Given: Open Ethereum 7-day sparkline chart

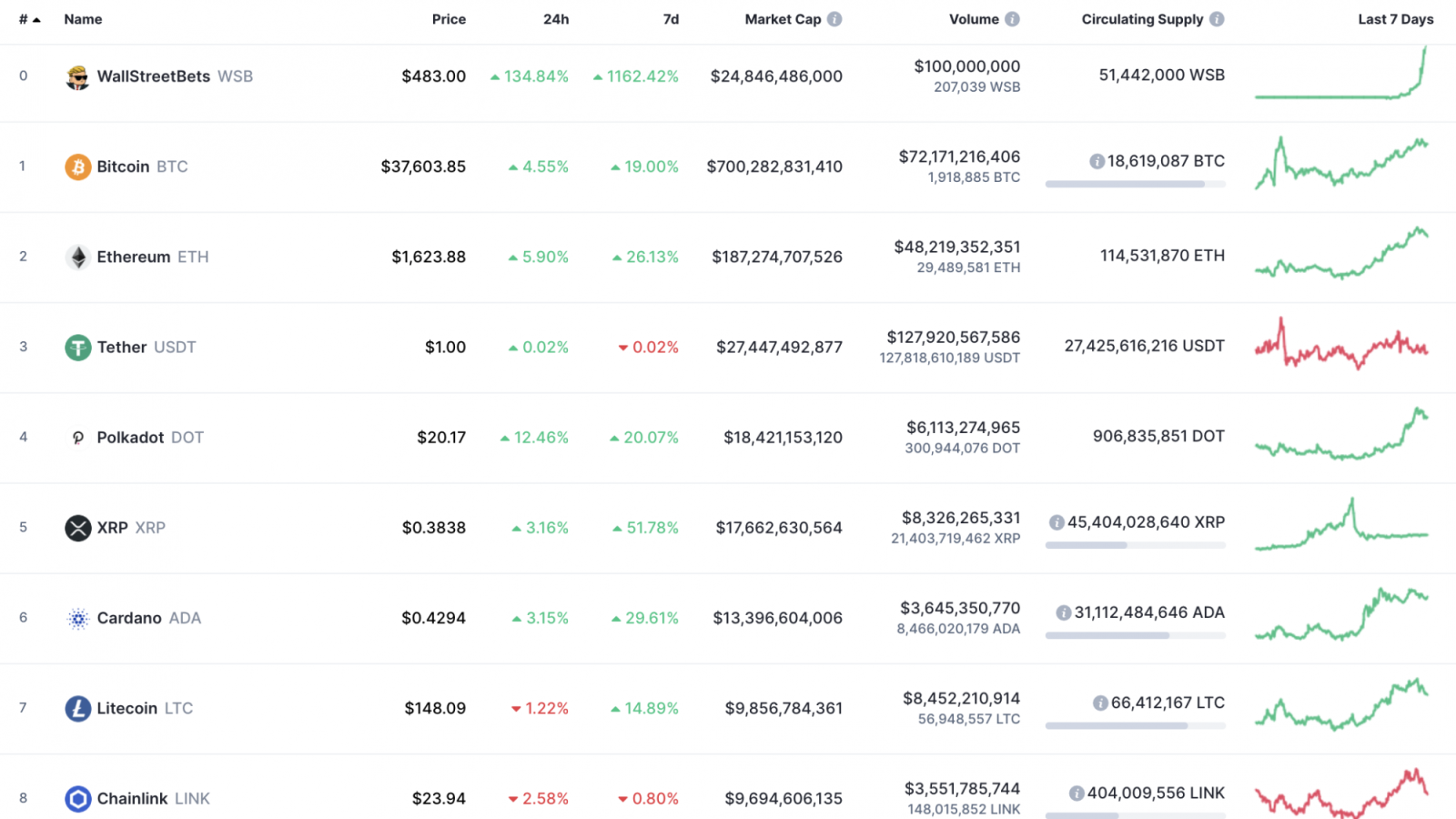Looking at the screenshot, I should [1341, 253].
